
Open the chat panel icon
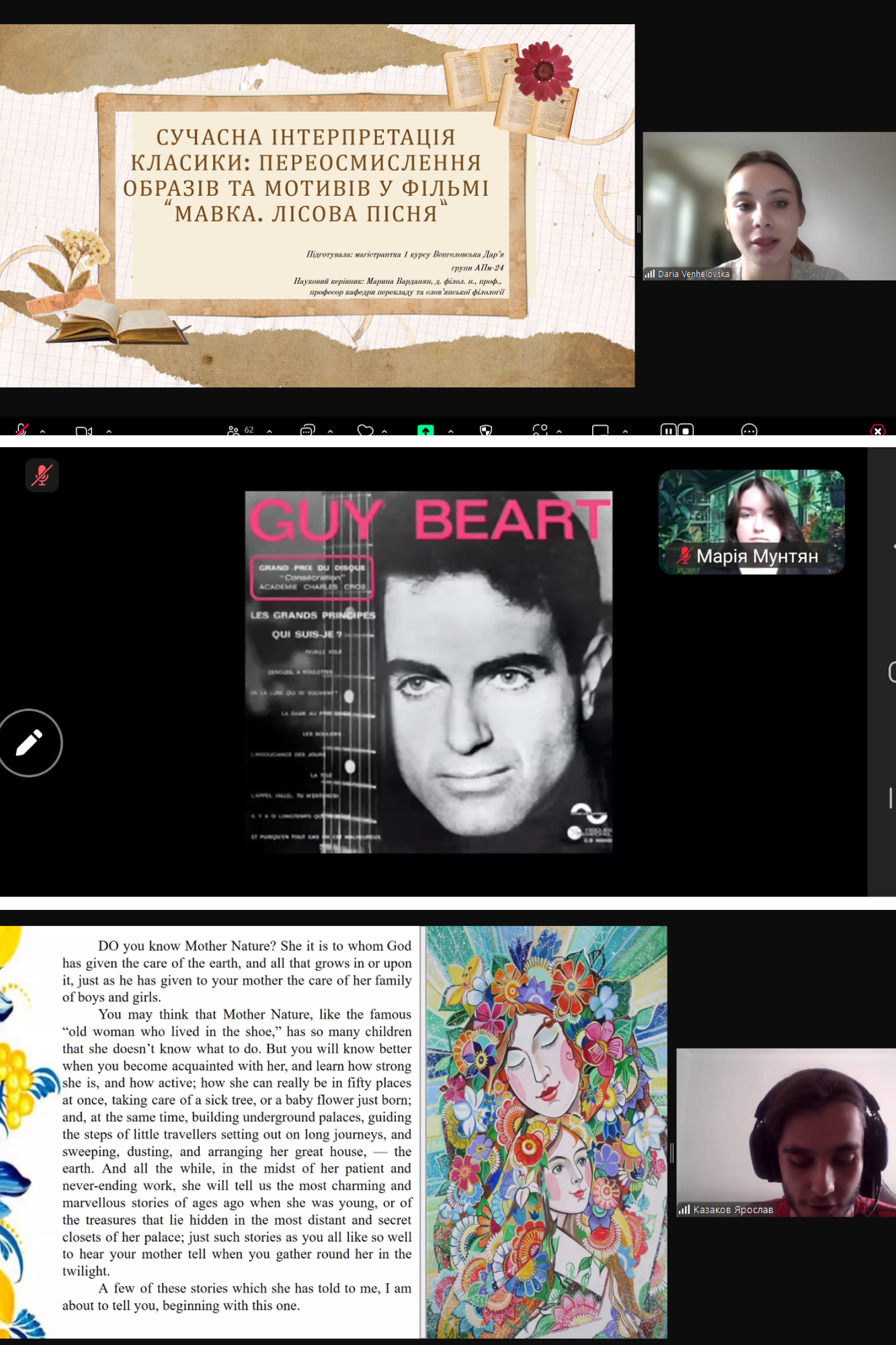pos(307,430)
